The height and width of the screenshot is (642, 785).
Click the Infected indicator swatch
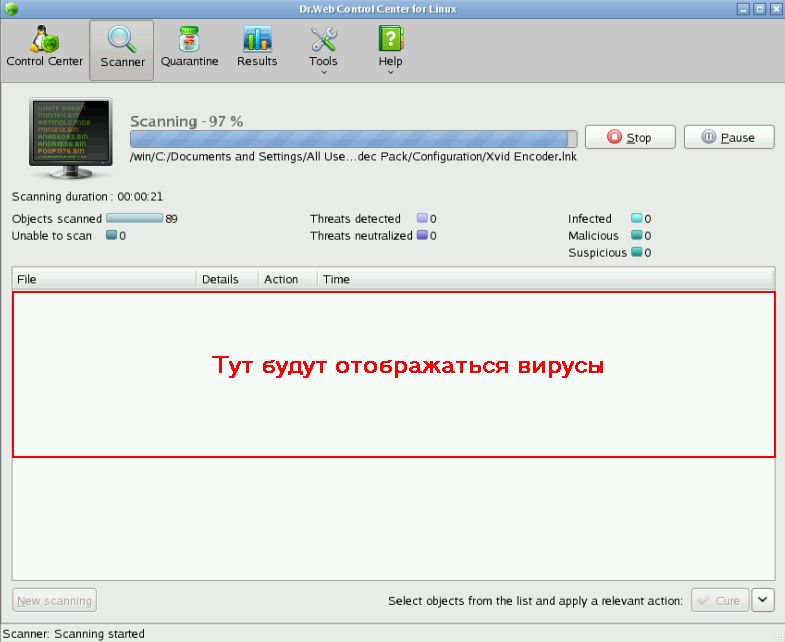636,218
